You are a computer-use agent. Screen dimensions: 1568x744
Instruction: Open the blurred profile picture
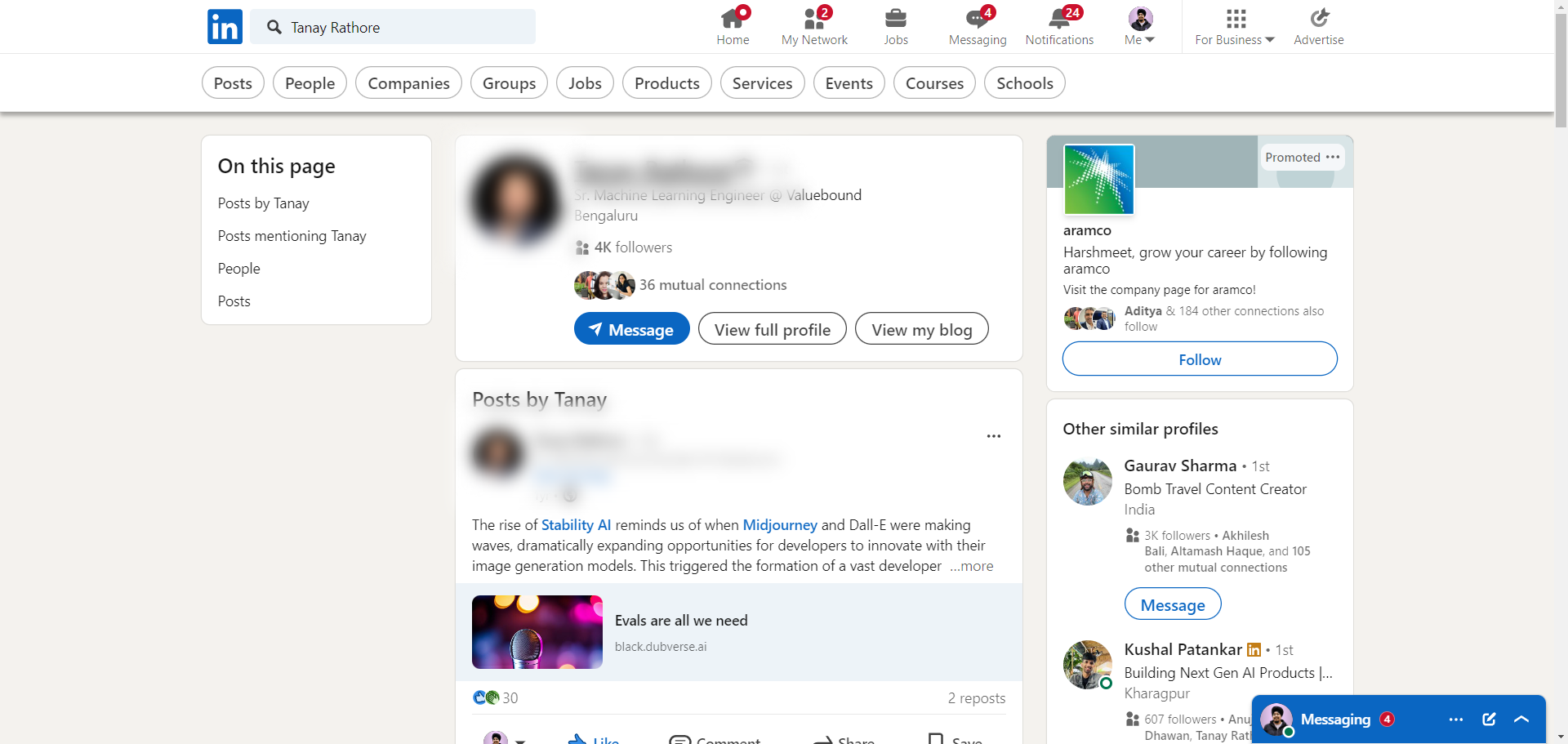pyautogui.click(x=515, y=199)
